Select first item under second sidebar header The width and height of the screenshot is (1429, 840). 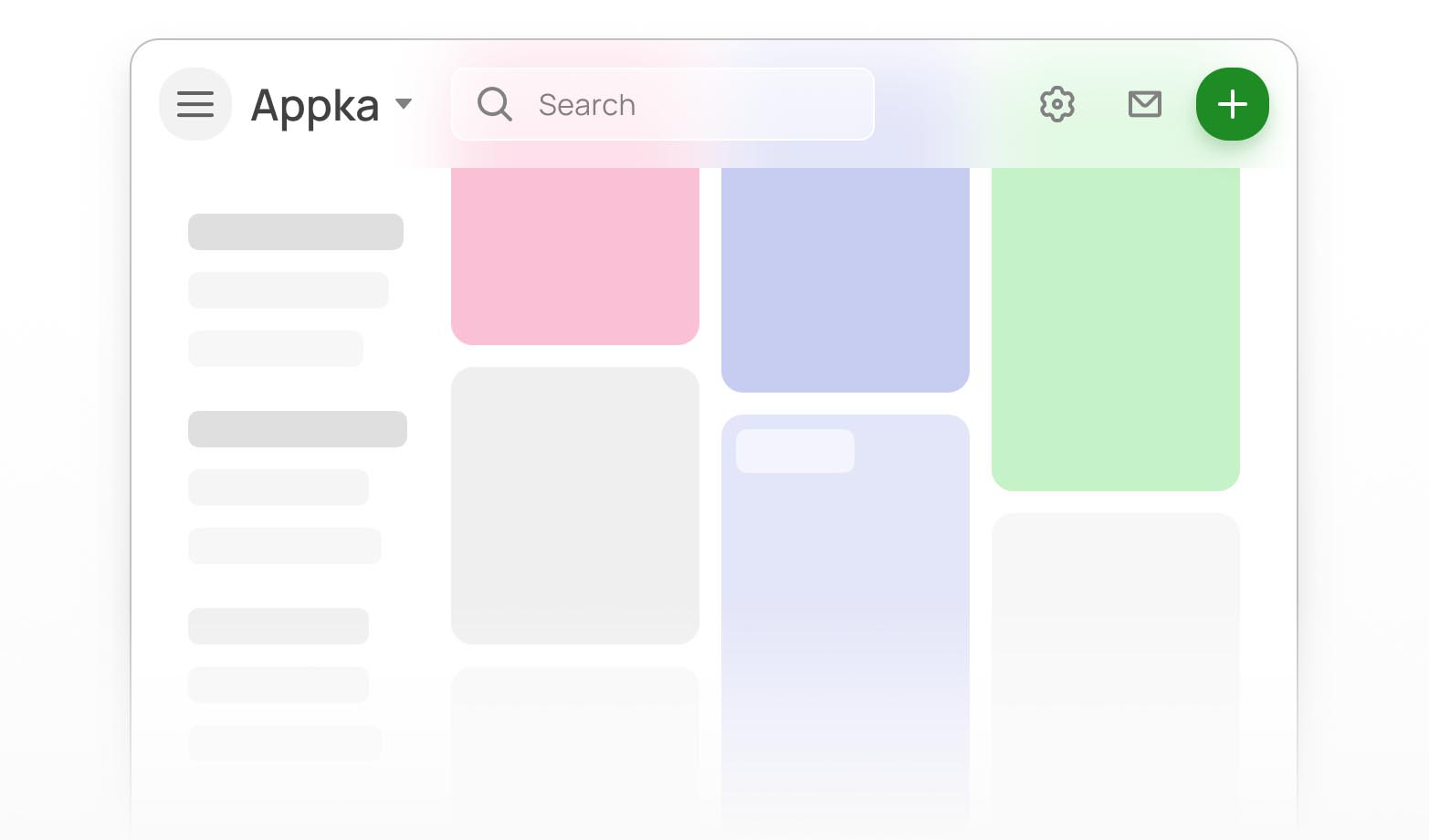[x=278, y=488]
